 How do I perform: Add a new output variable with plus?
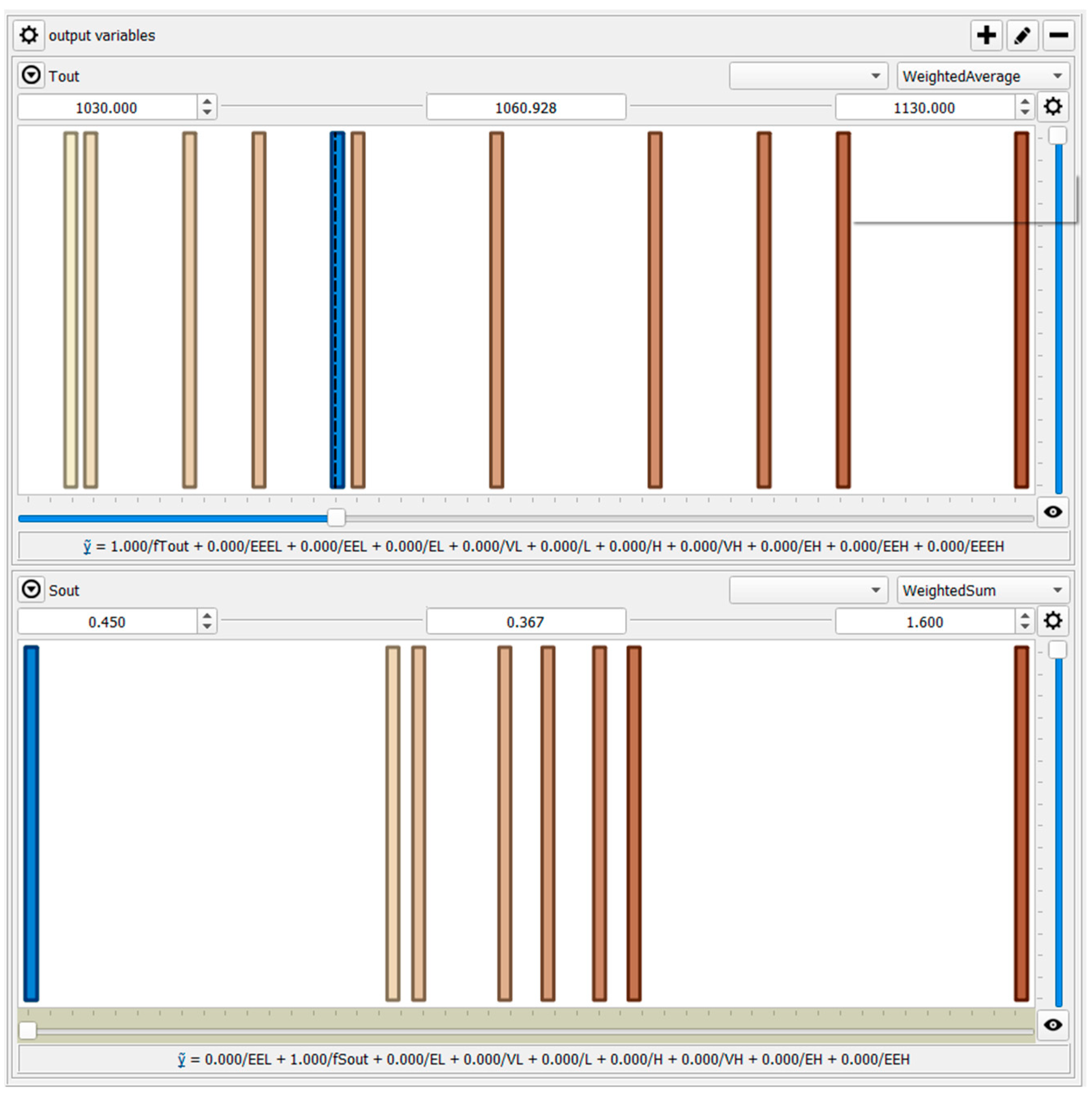[x=986, y=35]
